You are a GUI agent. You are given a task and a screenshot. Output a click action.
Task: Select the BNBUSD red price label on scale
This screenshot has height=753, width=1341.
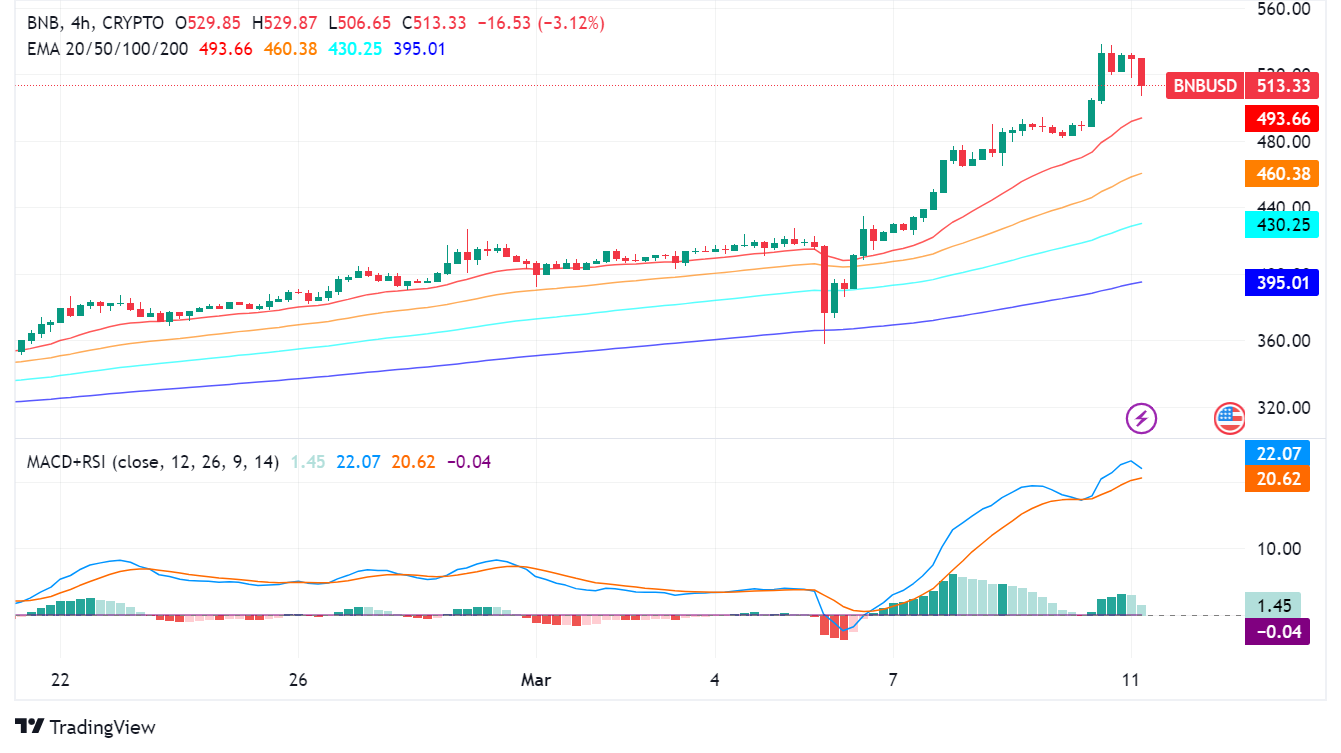coord(1204,86)
